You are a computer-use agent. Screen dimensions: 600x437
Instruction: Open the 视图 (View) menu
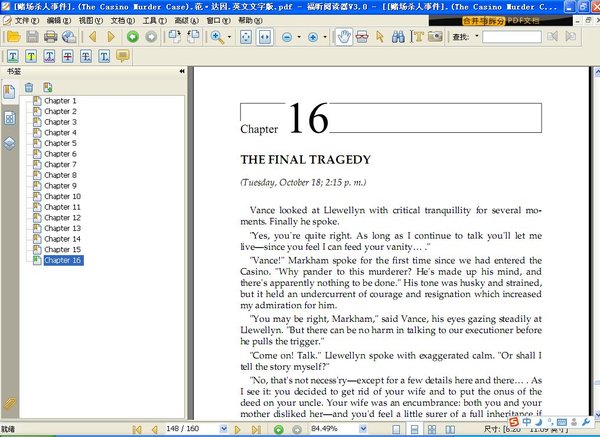(x=91, y=20)
